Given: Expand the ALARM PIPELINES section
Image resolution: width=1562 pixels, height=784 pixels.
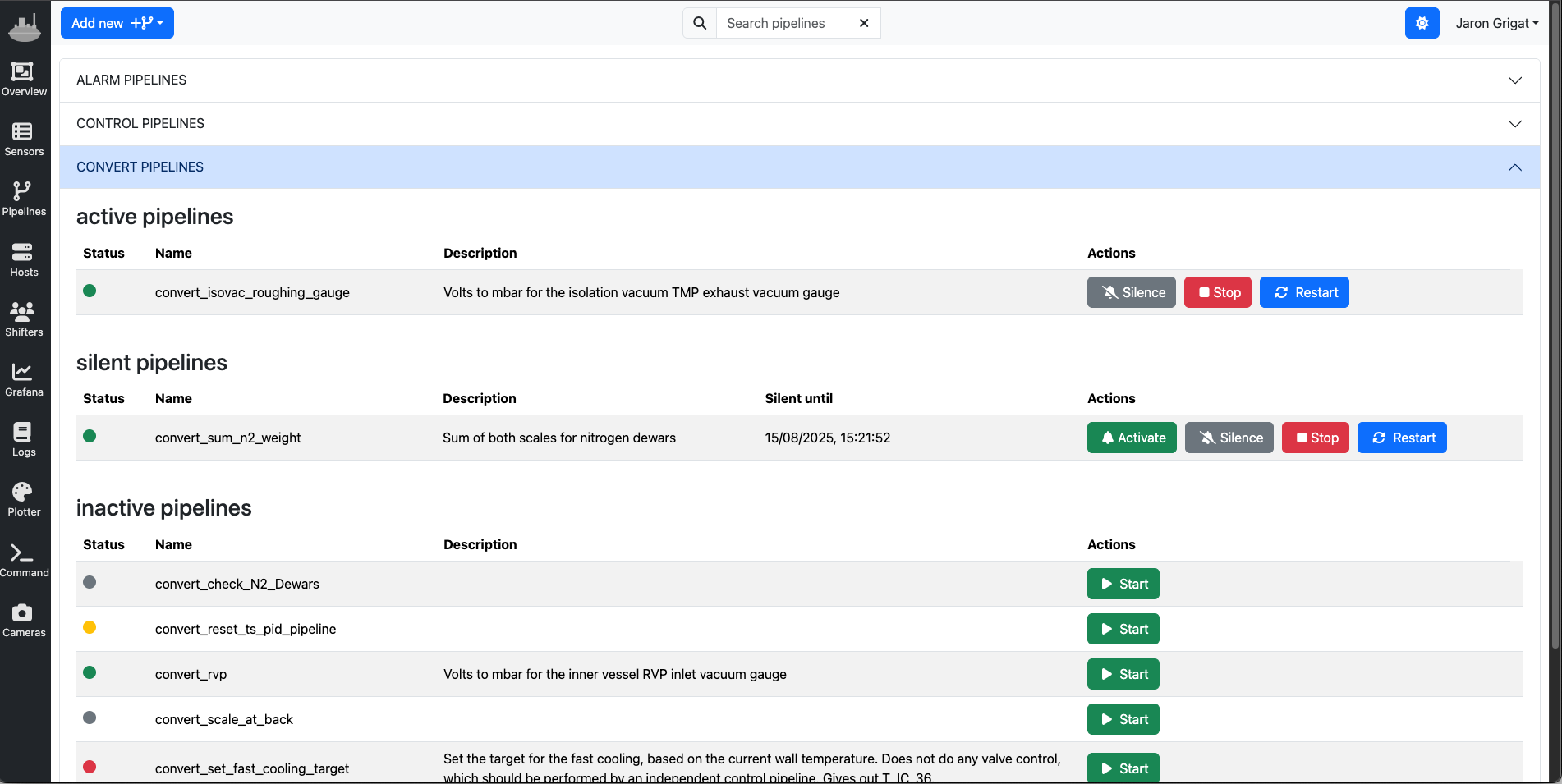Looking at the screenshot, I should click(799, 80).
